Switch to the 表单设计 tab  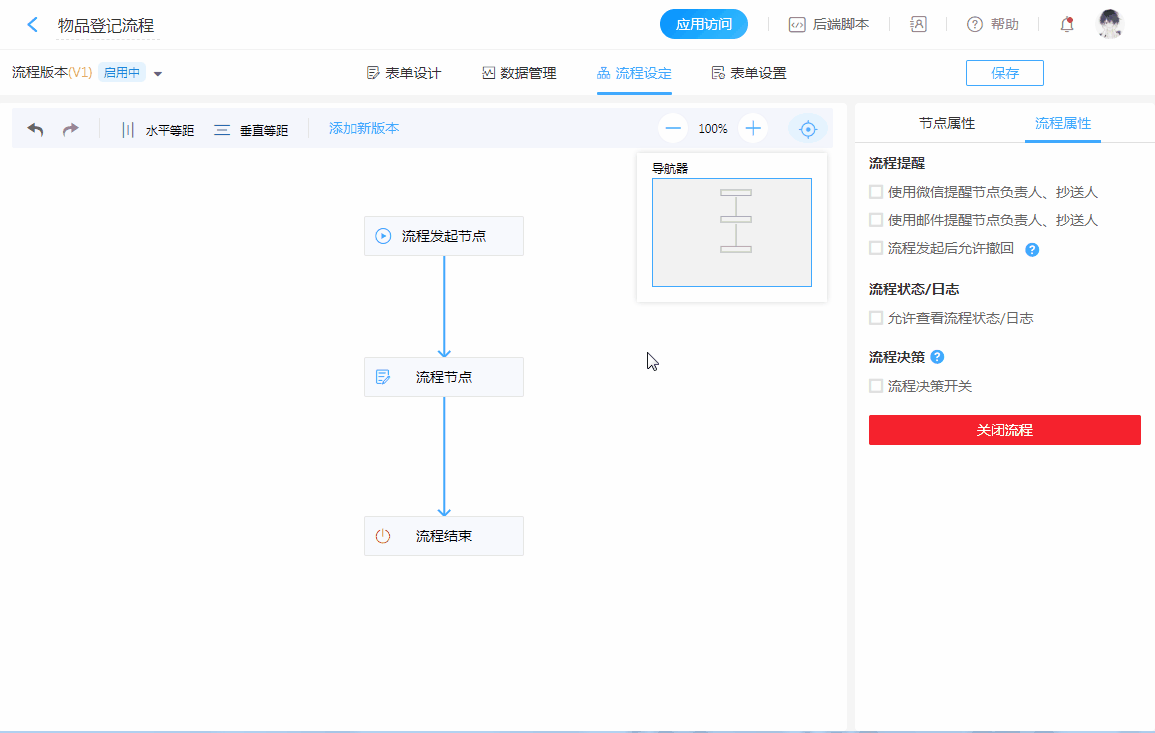(404, 73)
